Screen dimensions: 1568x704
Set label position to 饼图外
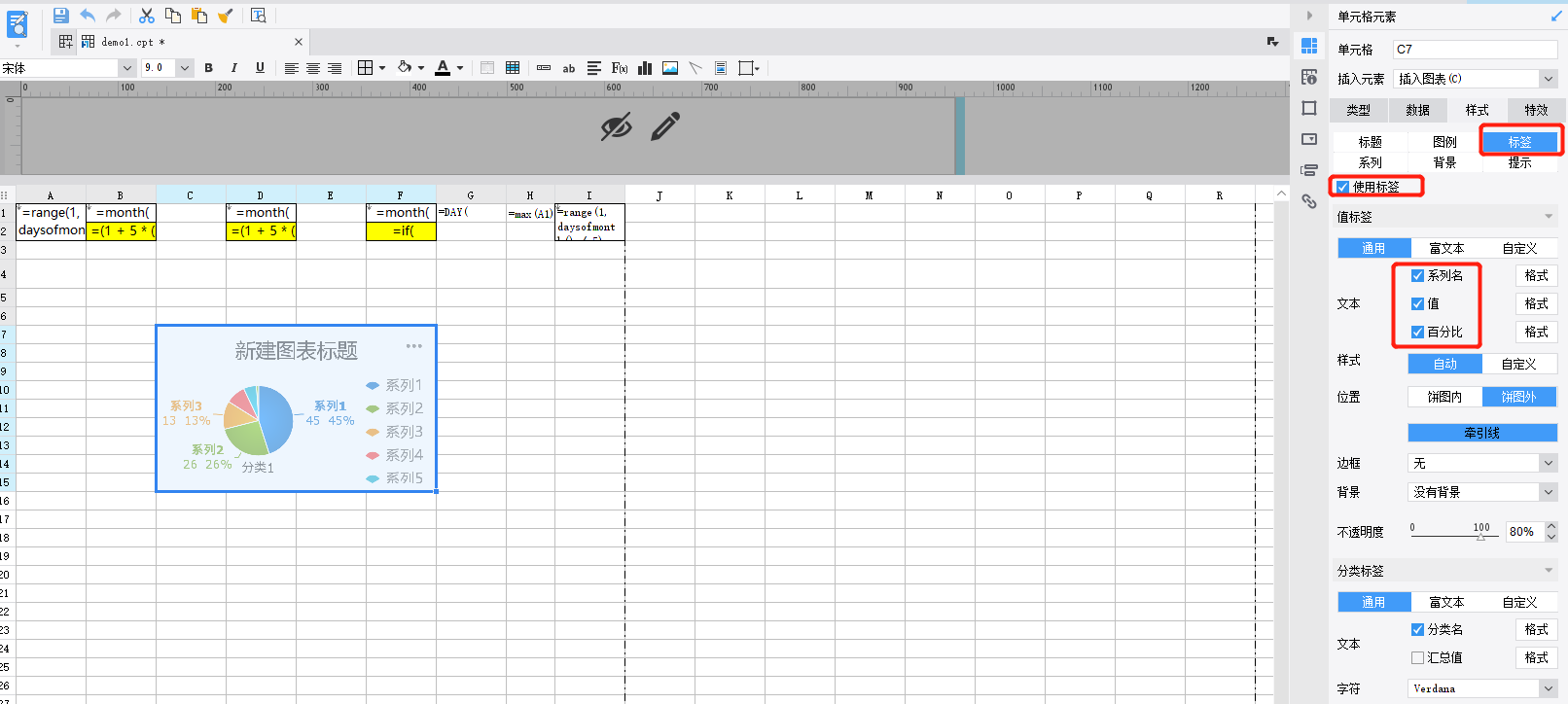[1519, 397]
